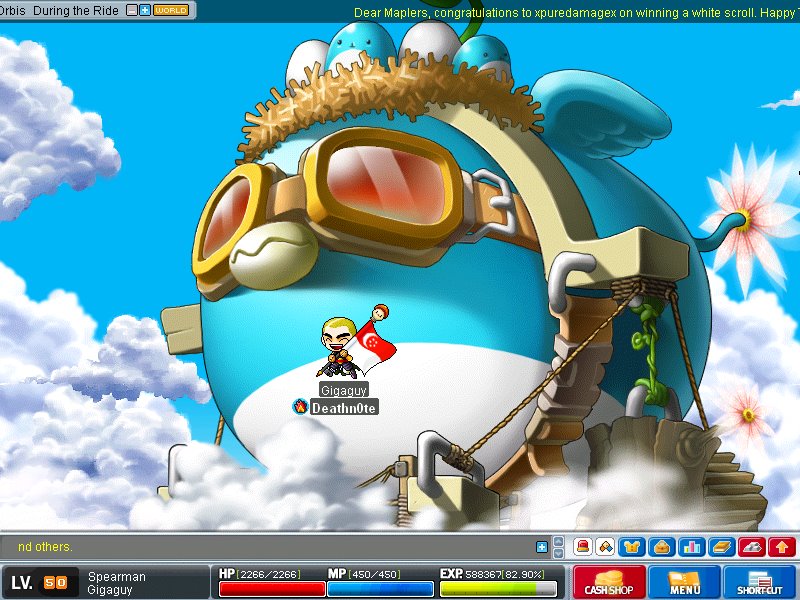Viewport: 800px width, 600px height.
Task: Collapse the minimap with the minus button
Action: pyautogui.click(x=132, y=10)
